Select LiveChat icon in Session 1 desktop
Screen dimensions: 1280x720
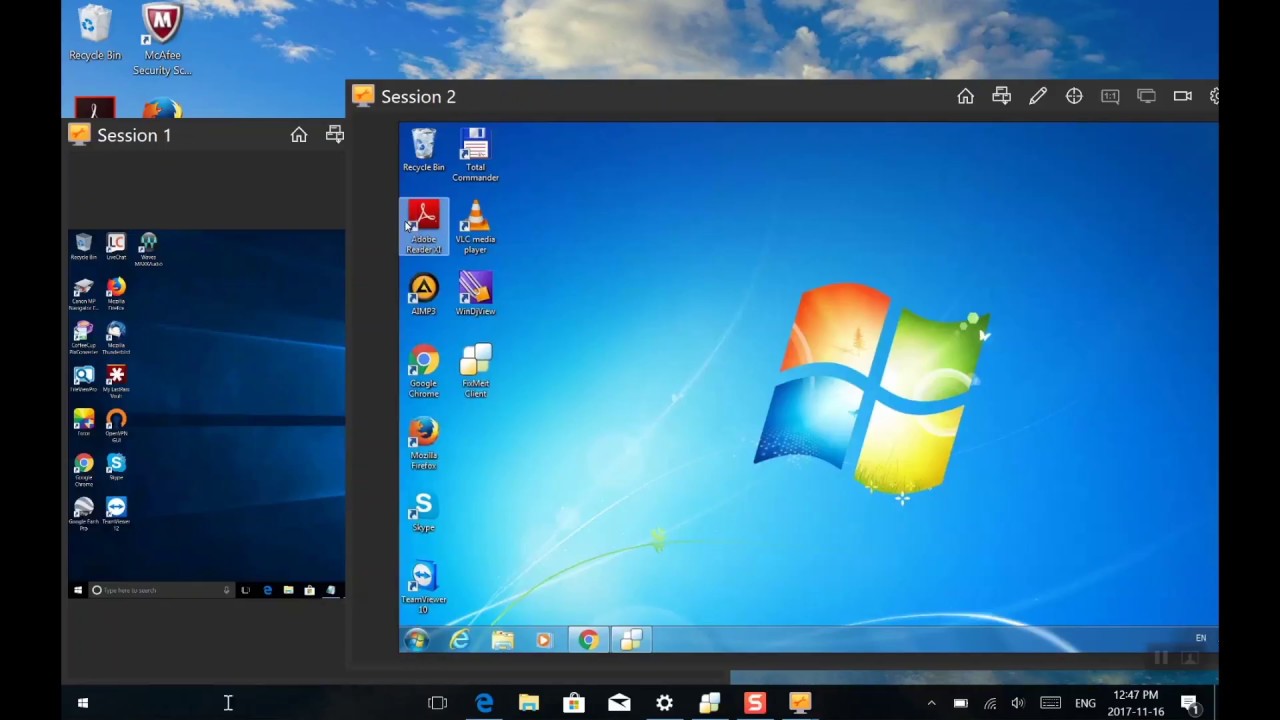tap(116, 246)
